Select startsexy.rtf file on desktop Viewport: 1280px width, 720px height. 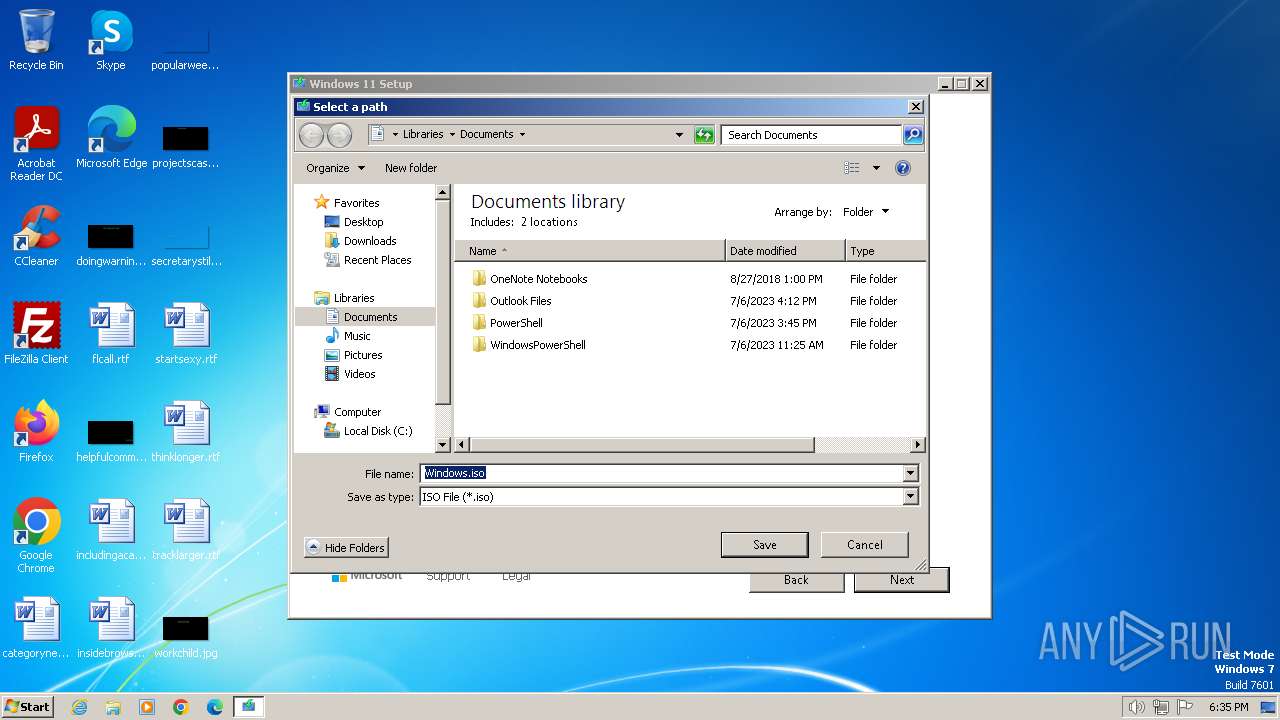coord(186,334)
